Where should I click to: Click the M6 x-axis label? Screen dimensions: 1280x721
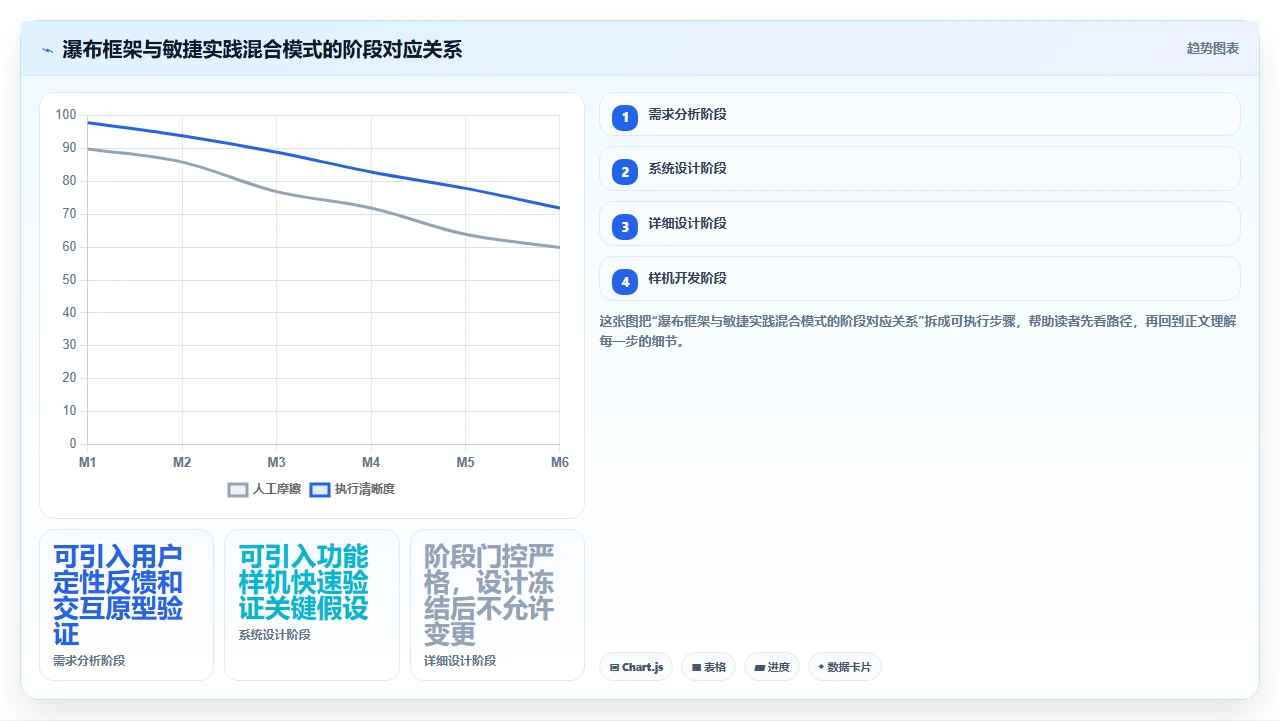coord(560,462)
